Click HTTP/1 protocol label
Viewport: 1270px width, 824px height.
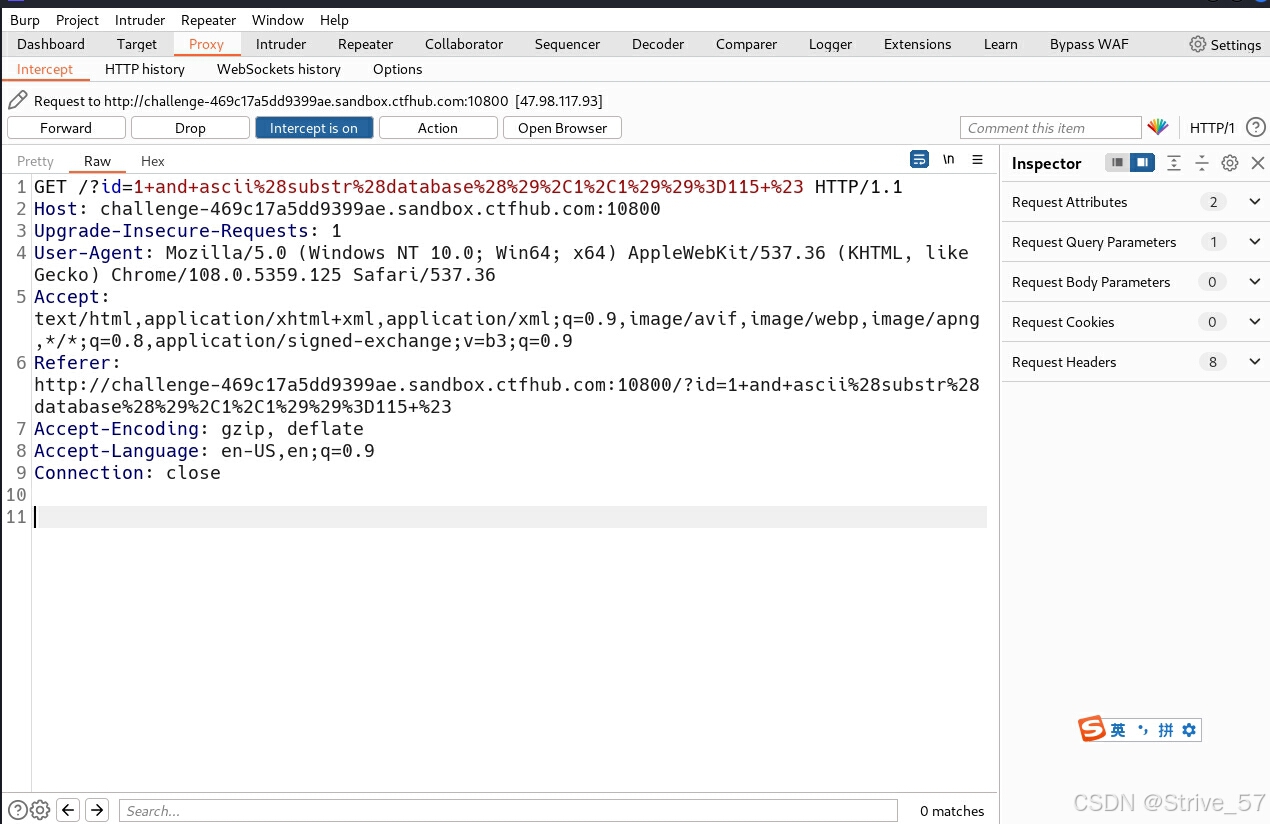click(x=1212, y=128)
